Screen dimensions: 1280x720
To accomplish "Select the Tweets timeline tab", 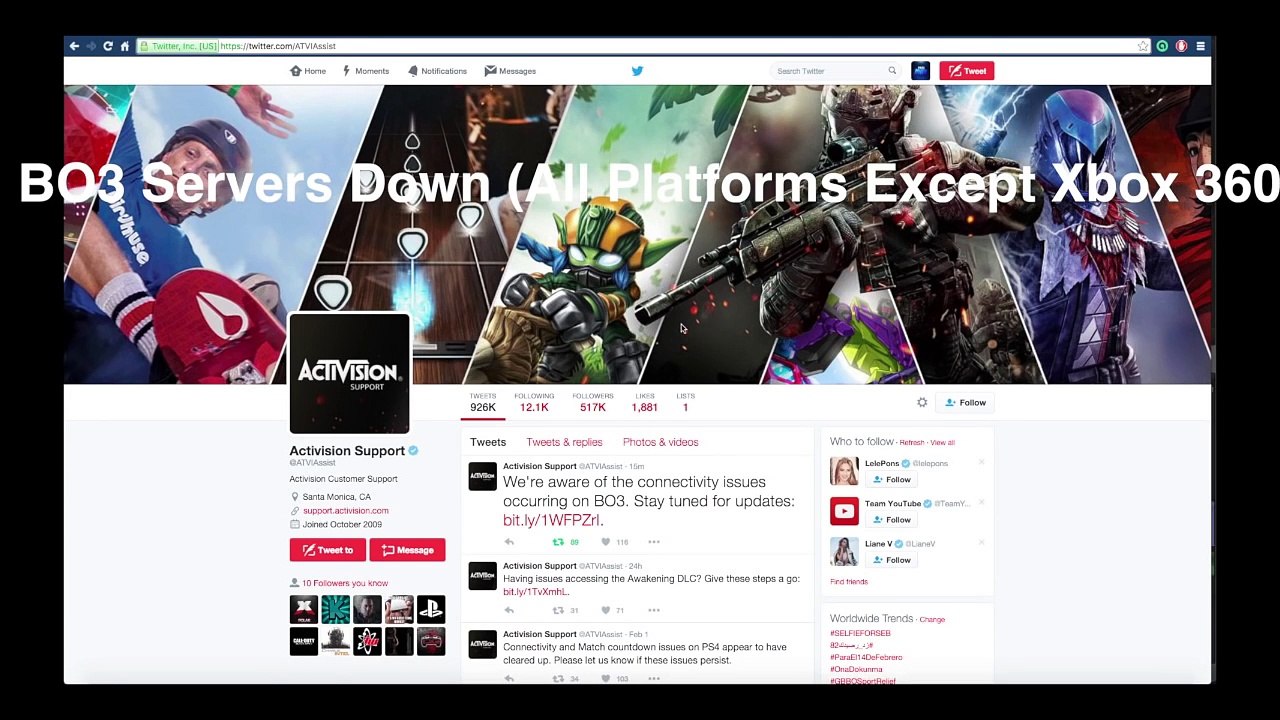I will tap(488, 442).
